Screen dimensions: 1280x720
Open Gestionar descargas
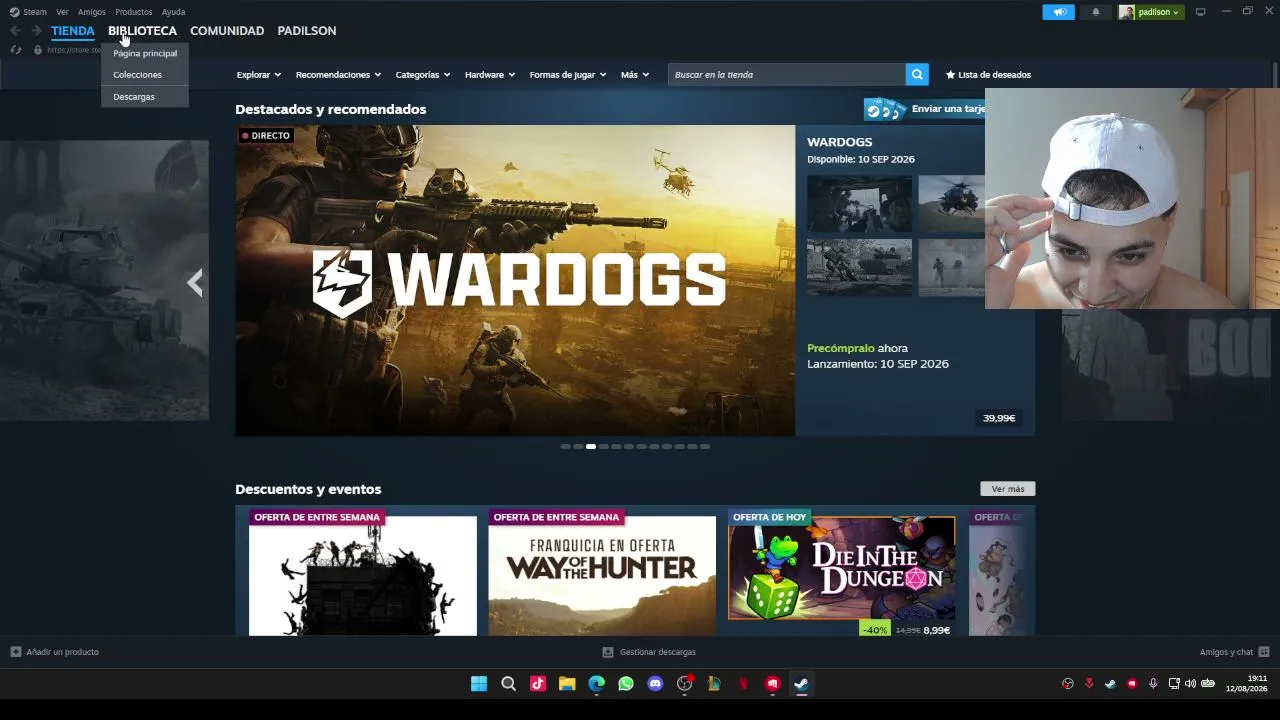coord(649,652)
